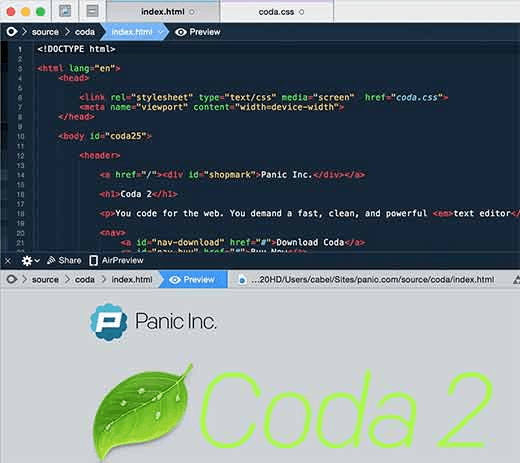Click the 'You code for the web' paragraph line
Viewport: 520px width, 463px height.
[310, 213]
